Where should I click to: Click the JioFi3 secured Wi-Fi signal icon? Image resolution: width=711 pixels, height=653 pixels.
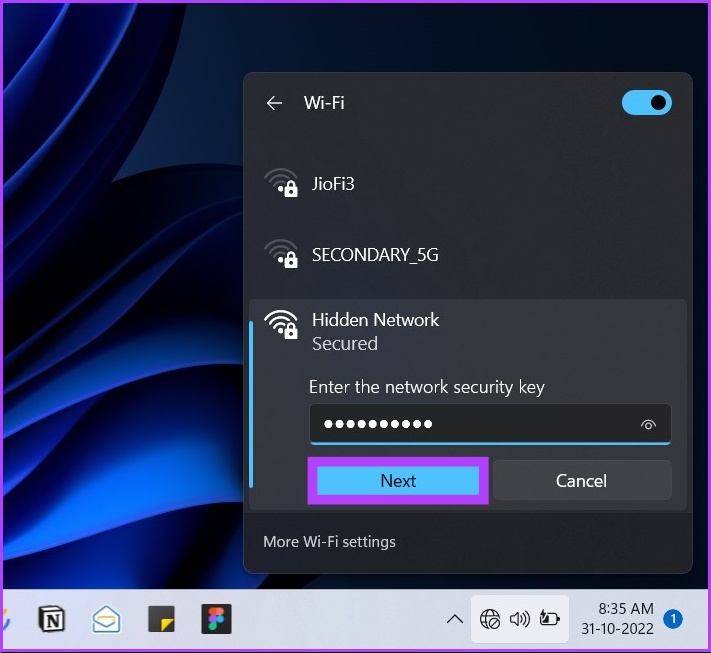click(x=281, y=183)
